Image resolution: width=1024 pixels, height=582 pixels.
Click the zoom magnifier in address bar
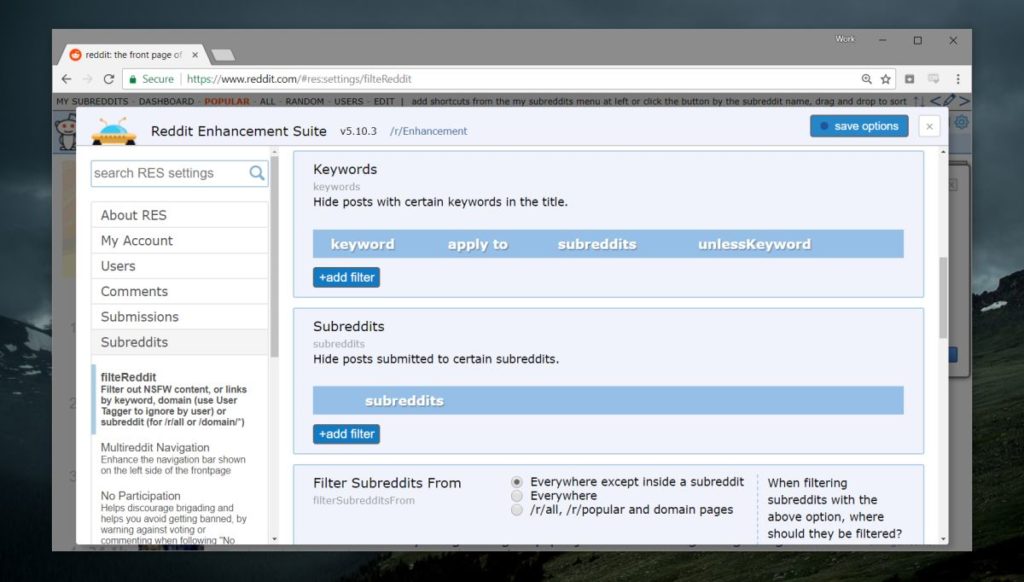tap(867, 79)
